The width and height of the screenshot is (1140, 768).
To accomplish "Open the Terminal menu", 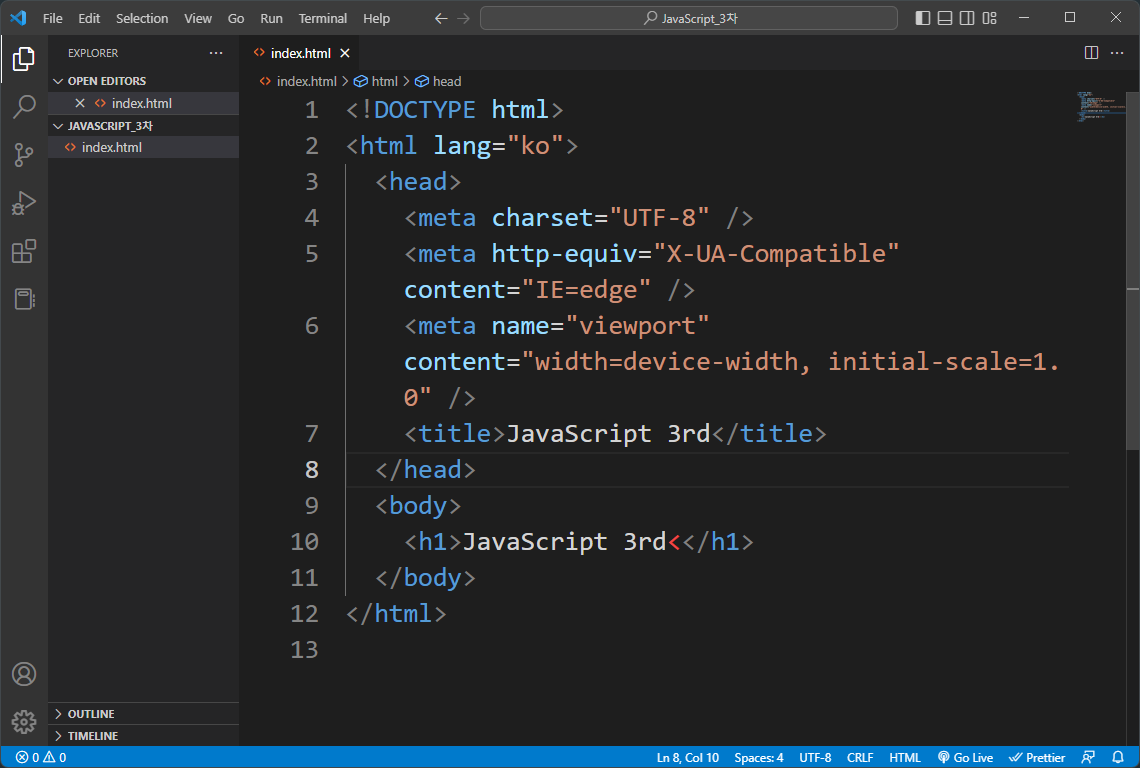I will (322, 18).
